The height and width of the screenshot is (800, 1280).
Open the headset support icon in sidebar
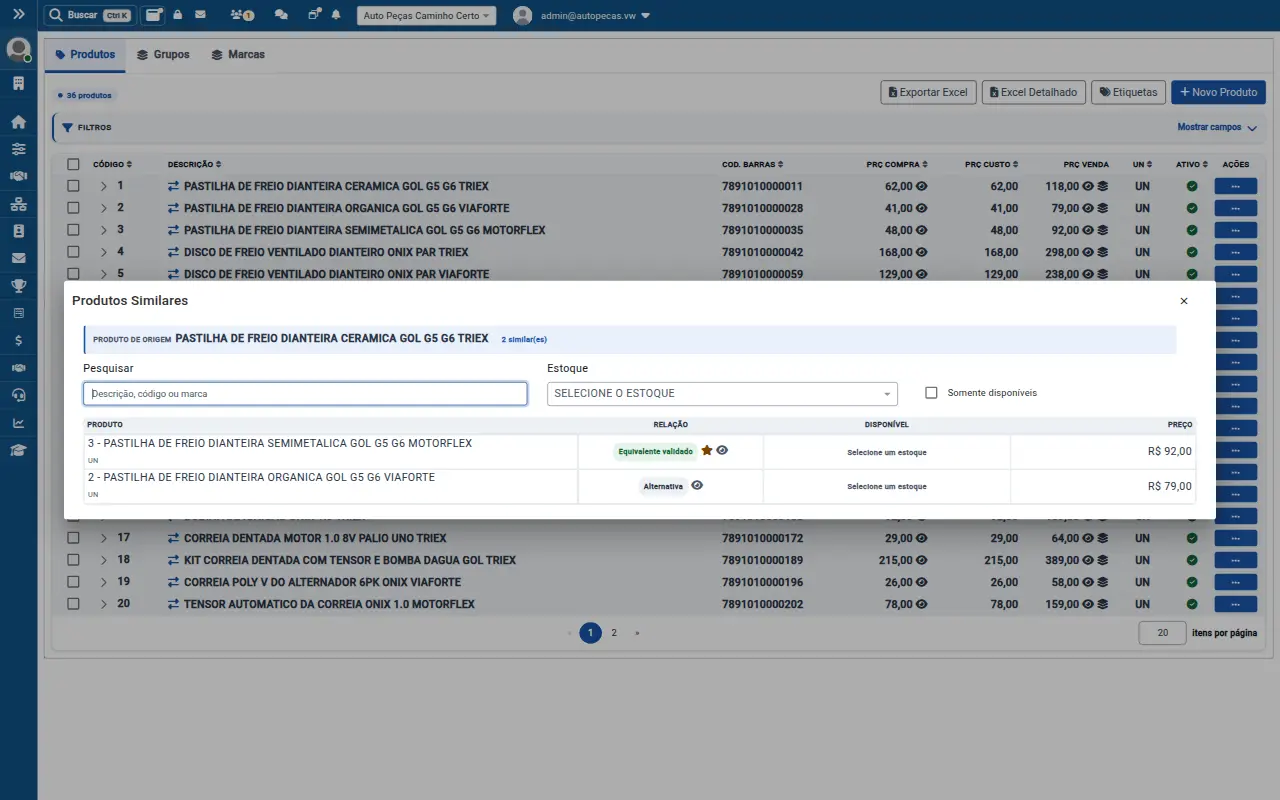[18, 395]
